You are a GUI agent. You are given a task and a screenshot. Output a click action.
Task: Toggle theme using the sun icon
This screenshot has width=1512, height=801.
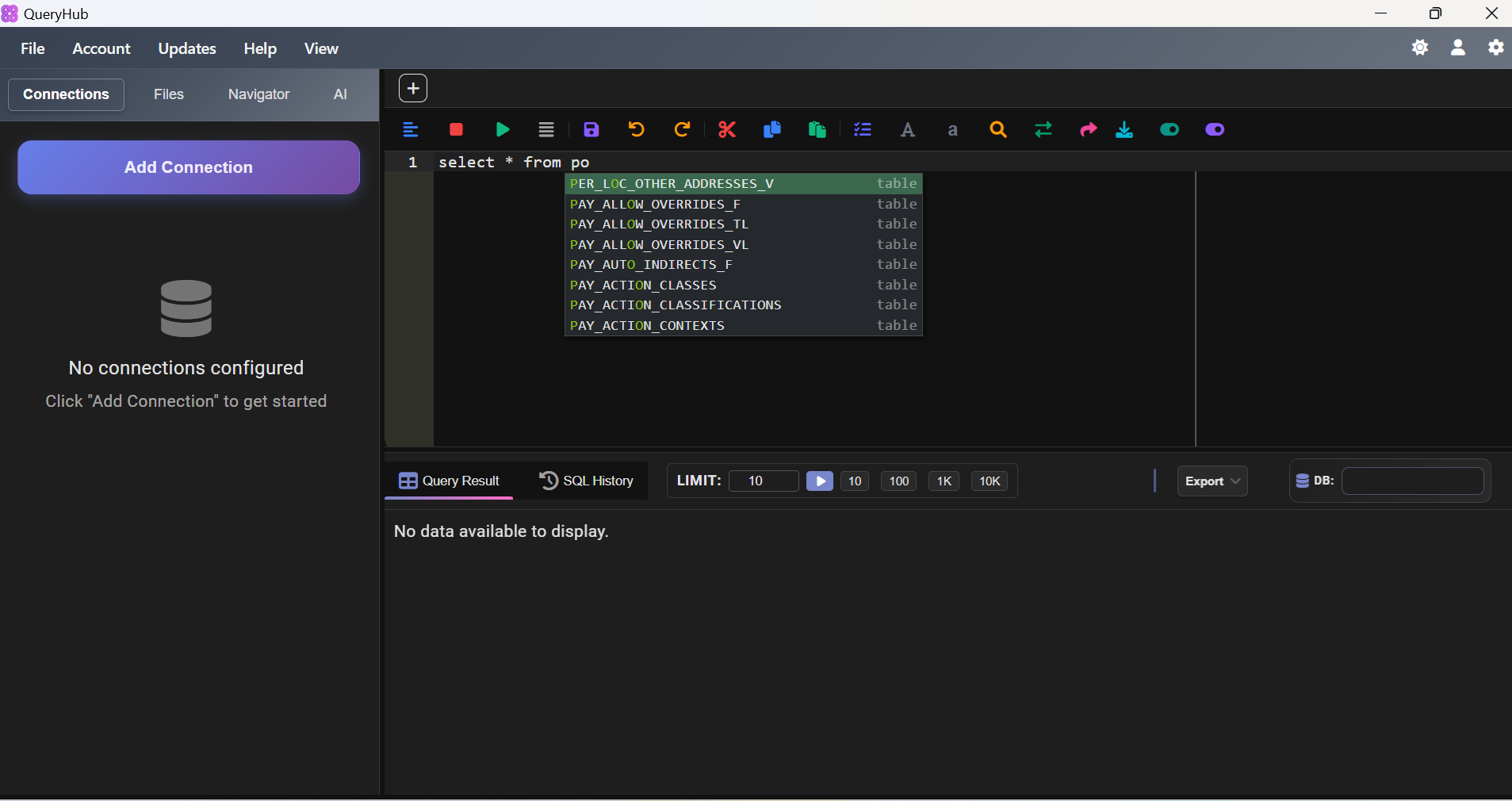click(1420, 48)
